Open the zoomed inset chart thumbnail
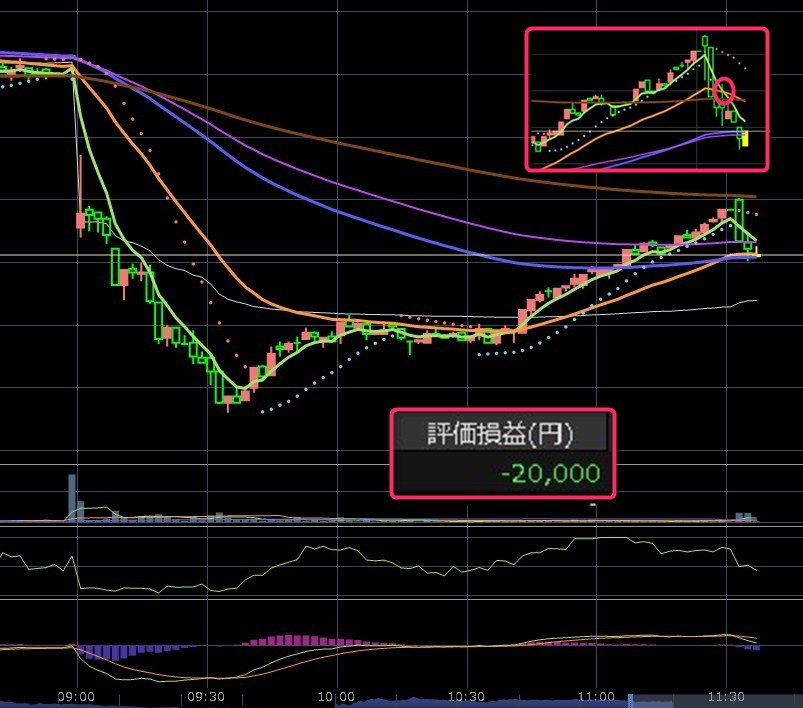The width and height of the screenshot is (803, 708). pyautogui.click(x=646, y=99)
